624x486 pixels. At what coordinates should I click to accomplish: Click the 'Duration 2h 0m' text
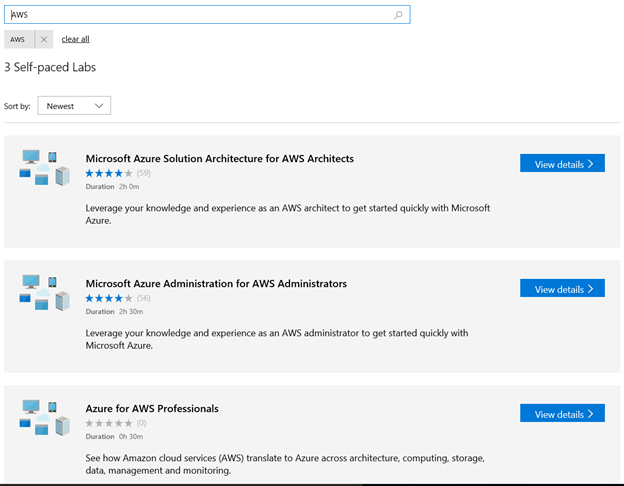[x=112, y=187]
